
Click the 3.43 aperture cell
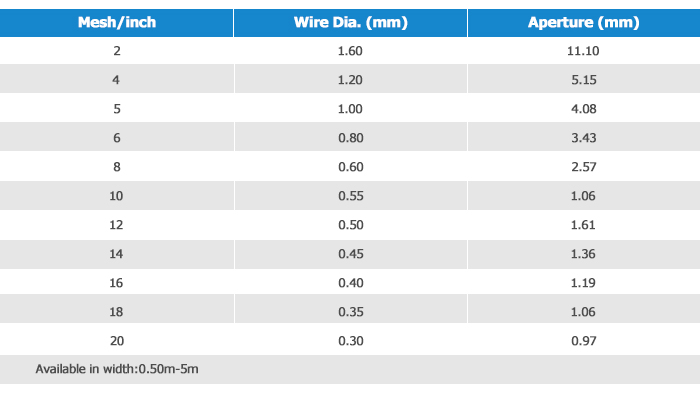pos(584,137)
